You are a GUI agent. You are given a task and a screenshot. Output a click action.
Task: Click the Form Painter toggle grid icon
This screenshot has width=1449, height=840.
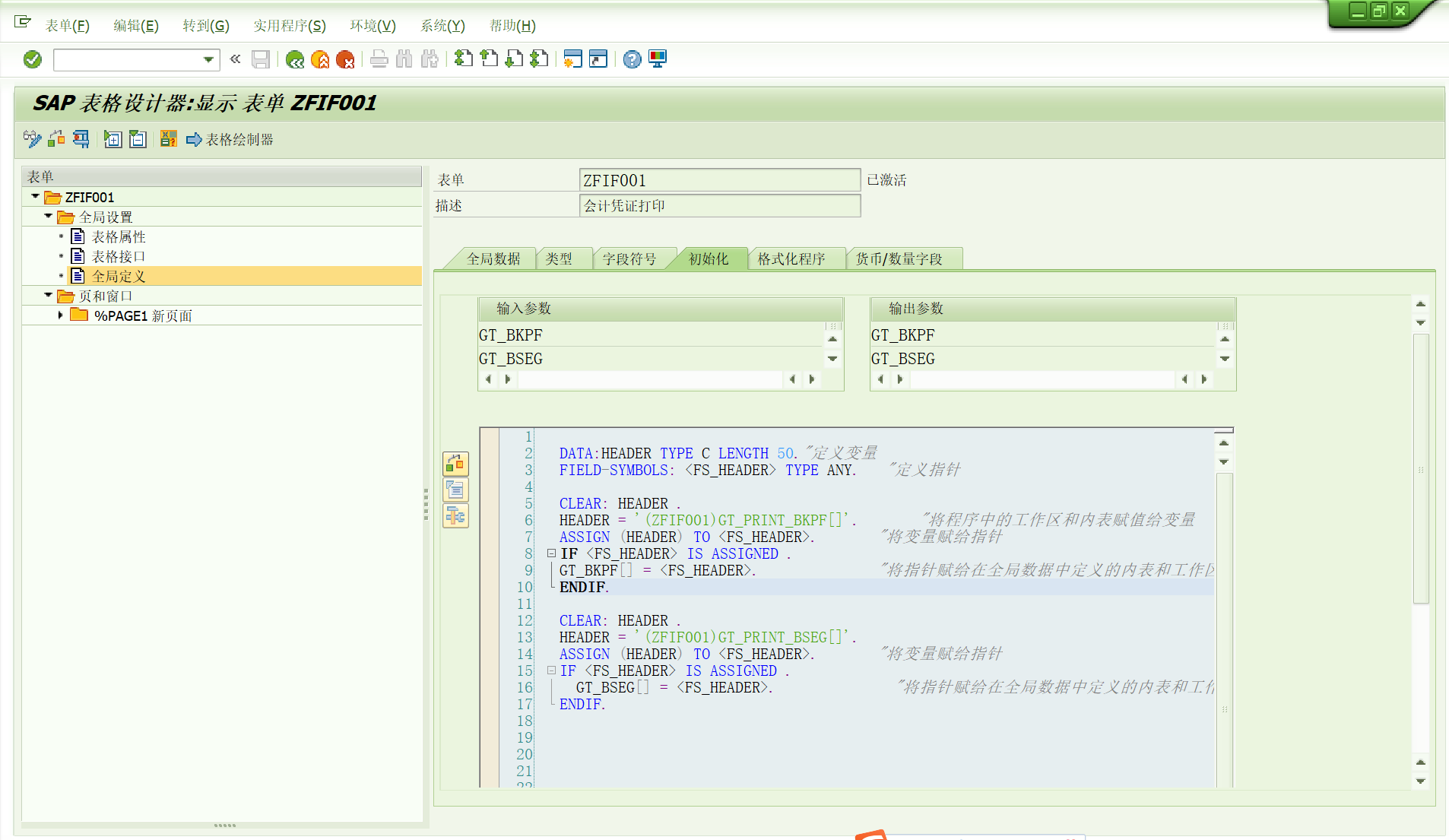pos(169,139)
